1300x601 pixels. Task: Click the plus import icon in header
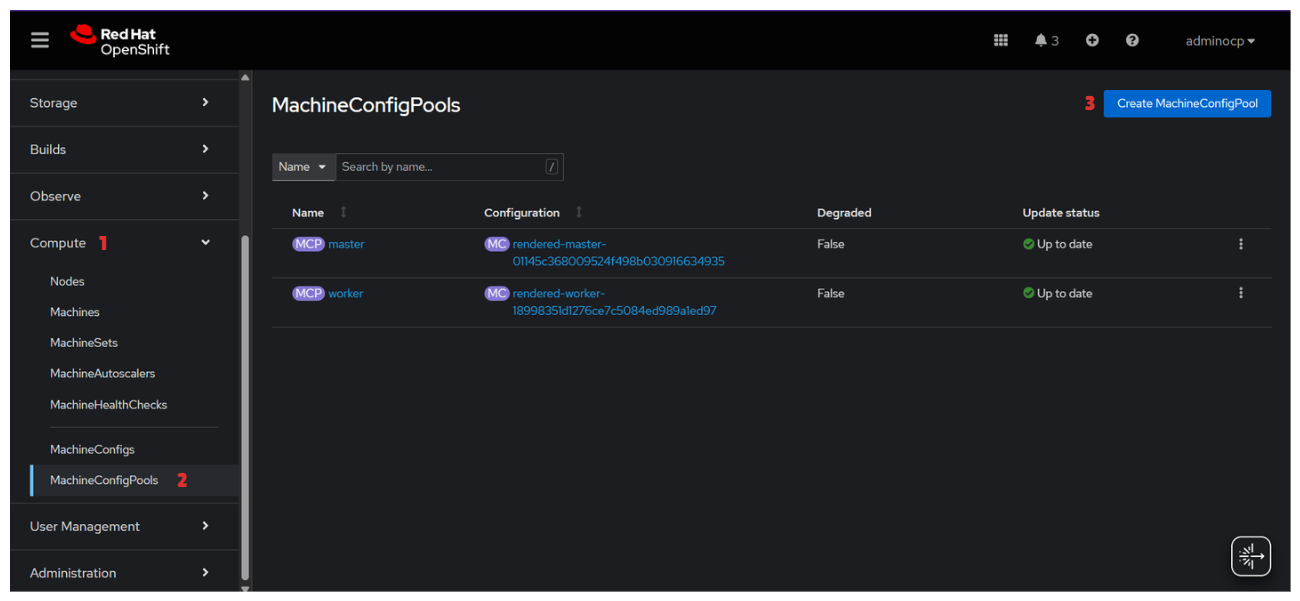point(1092,40)
